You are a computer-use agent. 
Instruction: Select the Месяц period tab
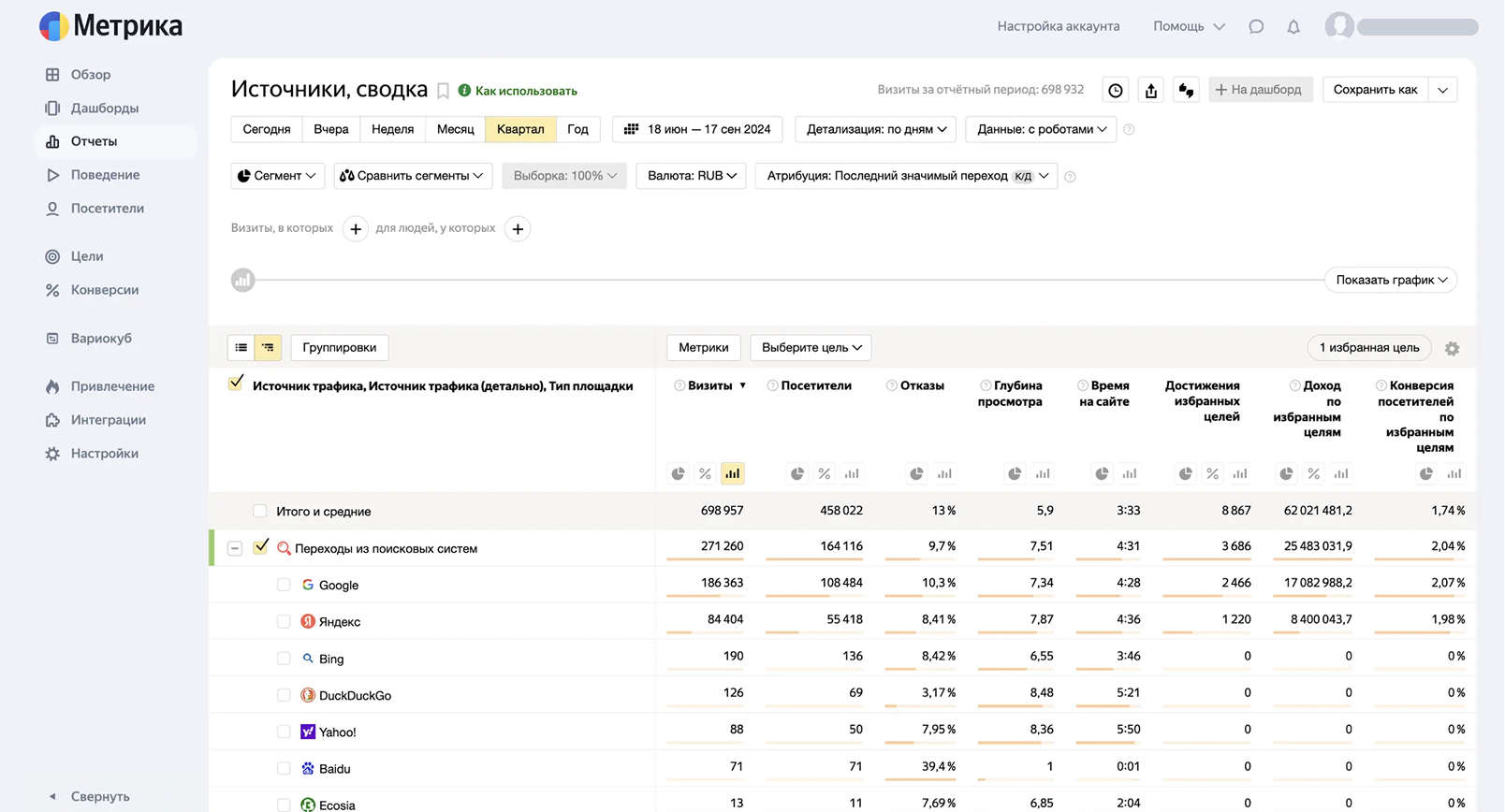(x=456, y=129)
